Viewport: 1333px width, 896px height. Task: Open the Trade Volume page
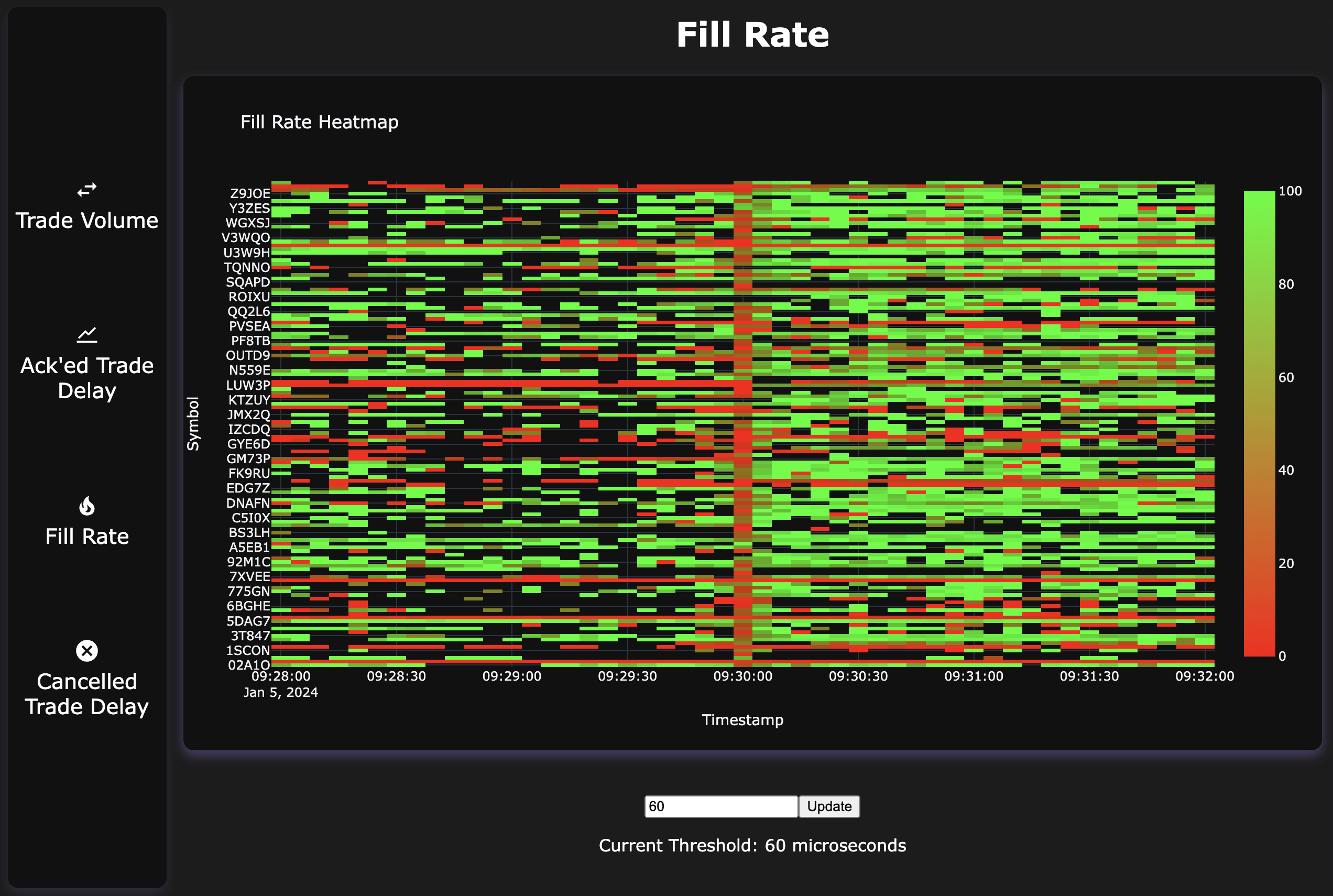click(x=87, y=220)
